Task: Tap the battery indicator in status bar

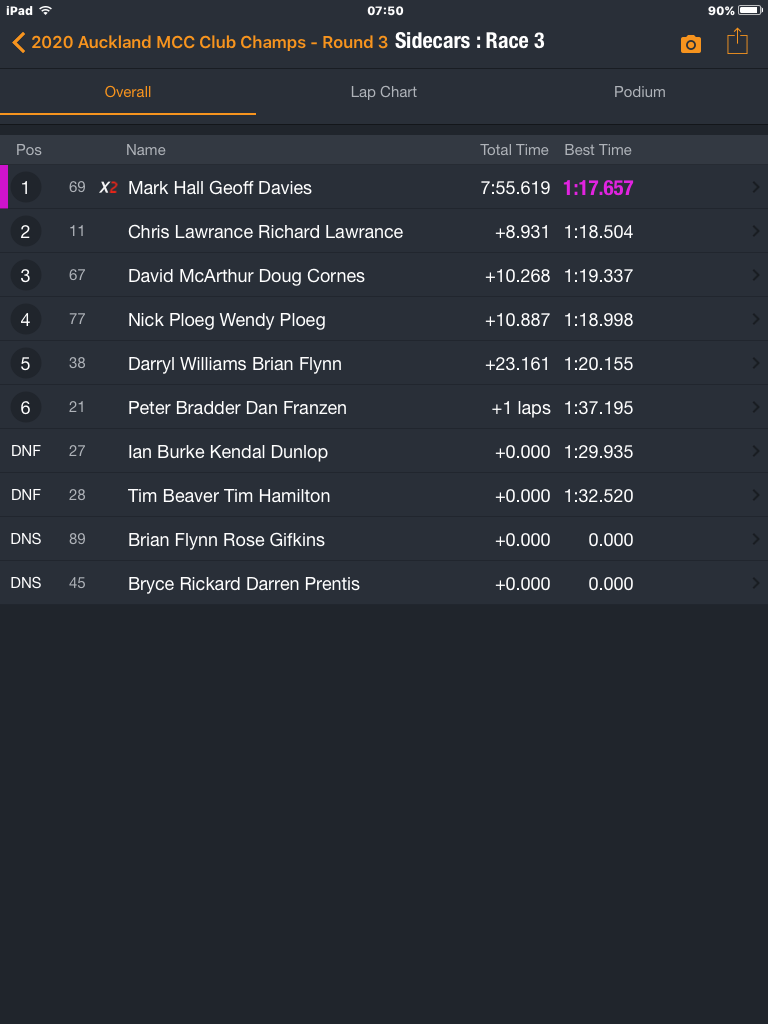Action: point(750,10)
